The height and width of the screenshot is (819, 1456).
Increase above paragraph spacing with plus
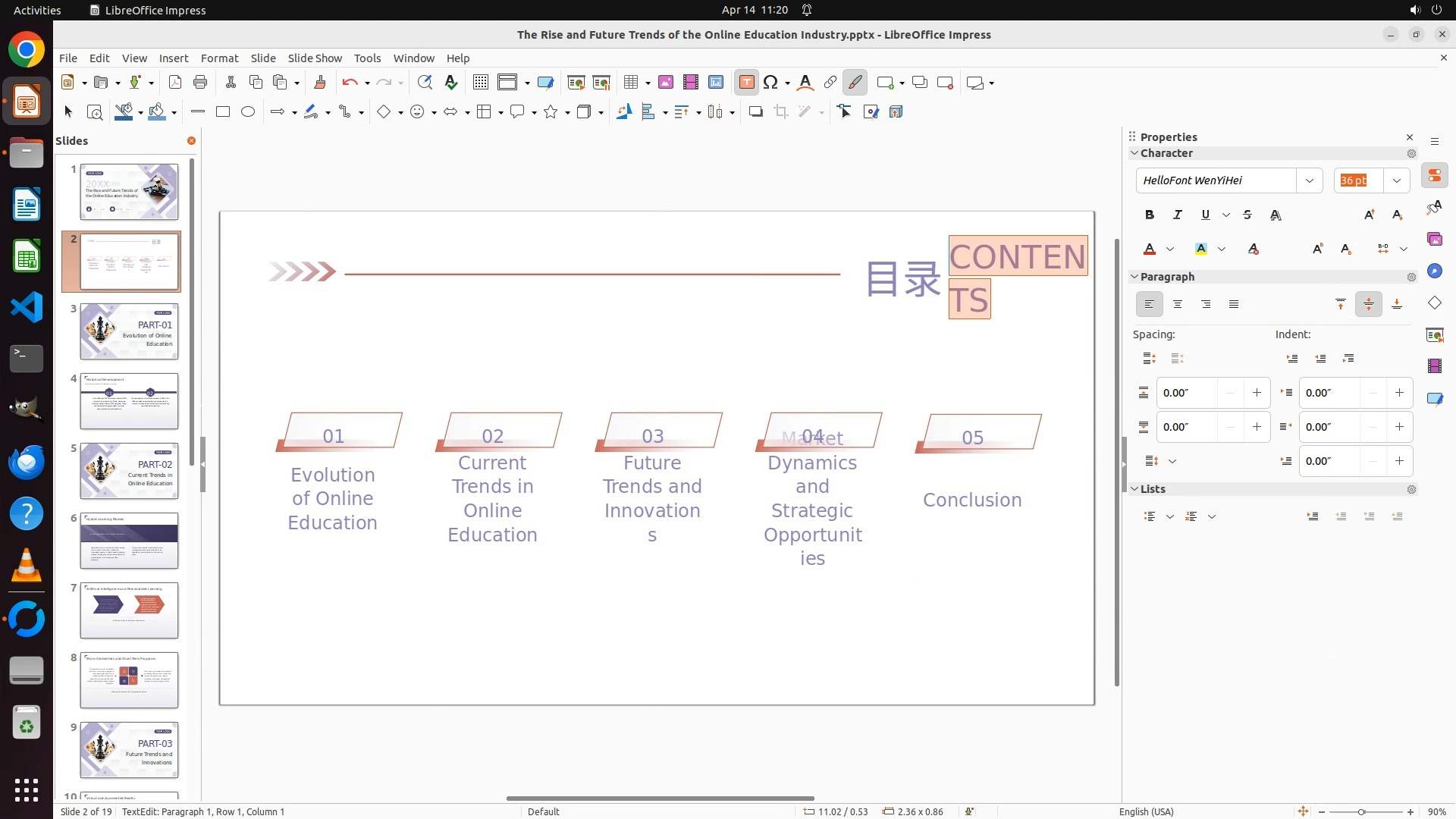(x=1257, y=393)
